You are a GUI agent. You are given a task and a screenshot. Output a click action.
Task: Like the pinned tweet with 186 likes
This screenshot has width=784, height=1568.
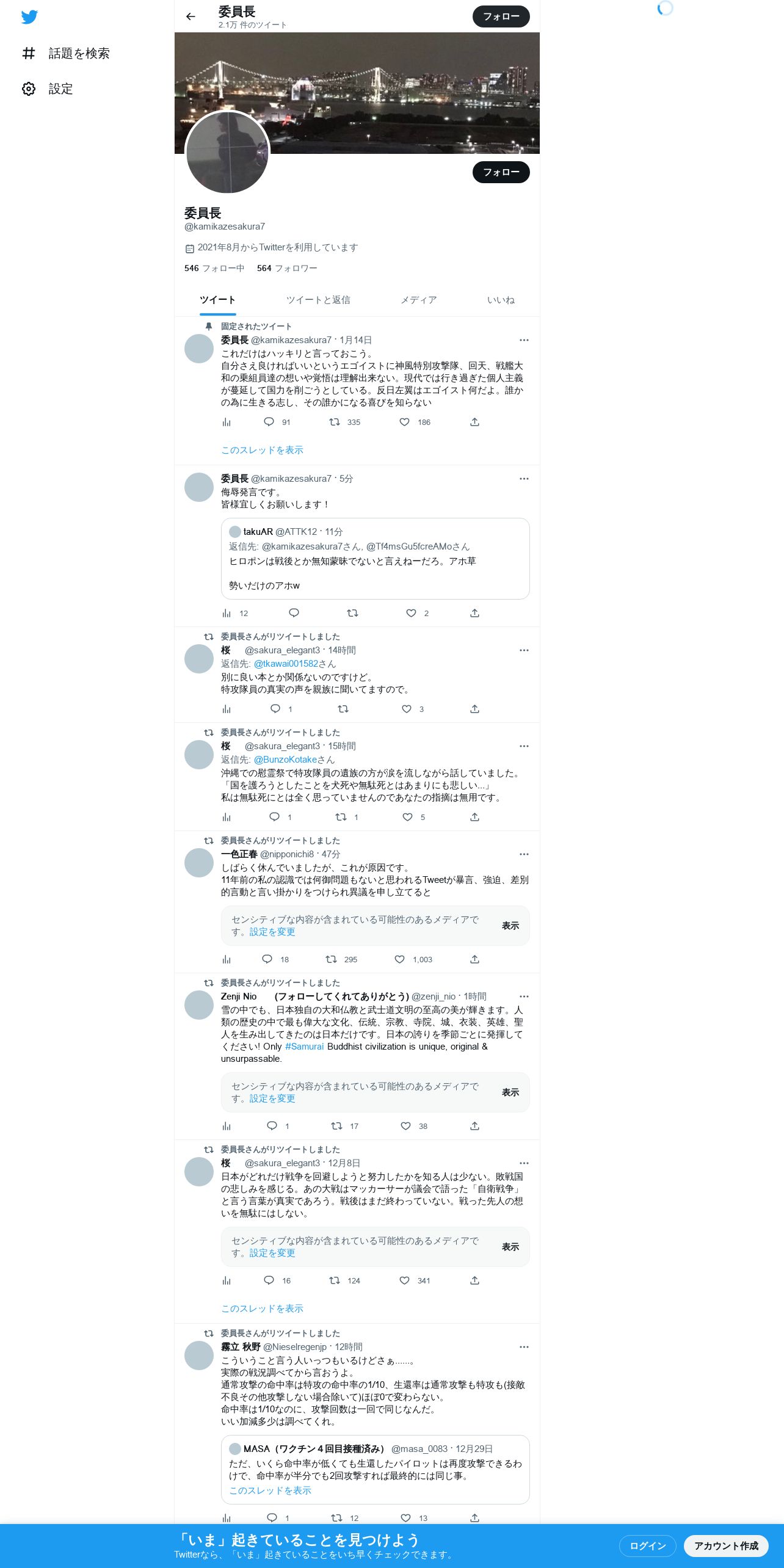pyautogui.click(x=404, y=422)
